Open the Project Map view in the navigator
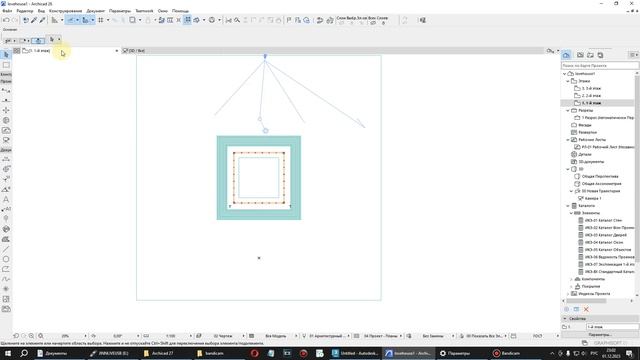640x360 pixels. (566, 55)
